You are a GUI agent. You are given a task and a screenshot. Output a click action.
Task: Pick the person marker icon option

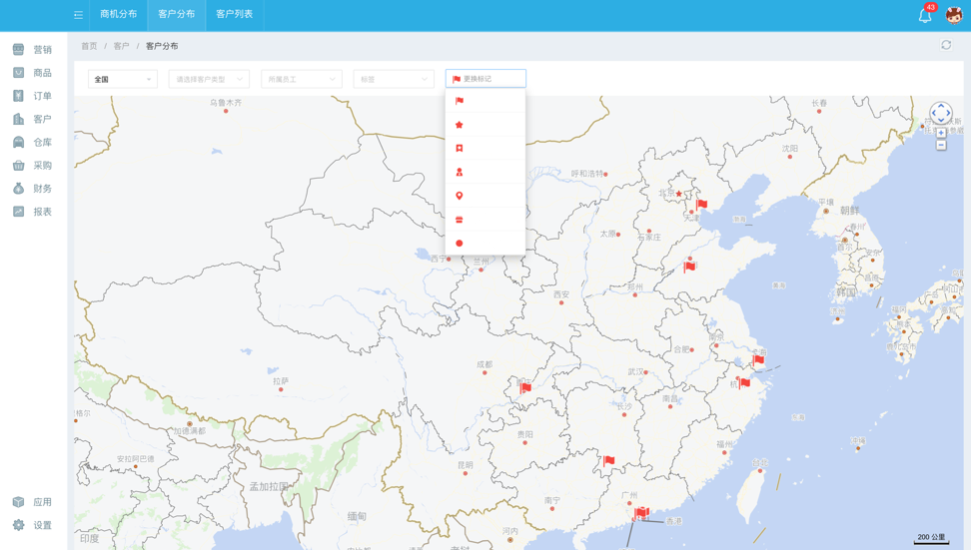tap(459, 172)
